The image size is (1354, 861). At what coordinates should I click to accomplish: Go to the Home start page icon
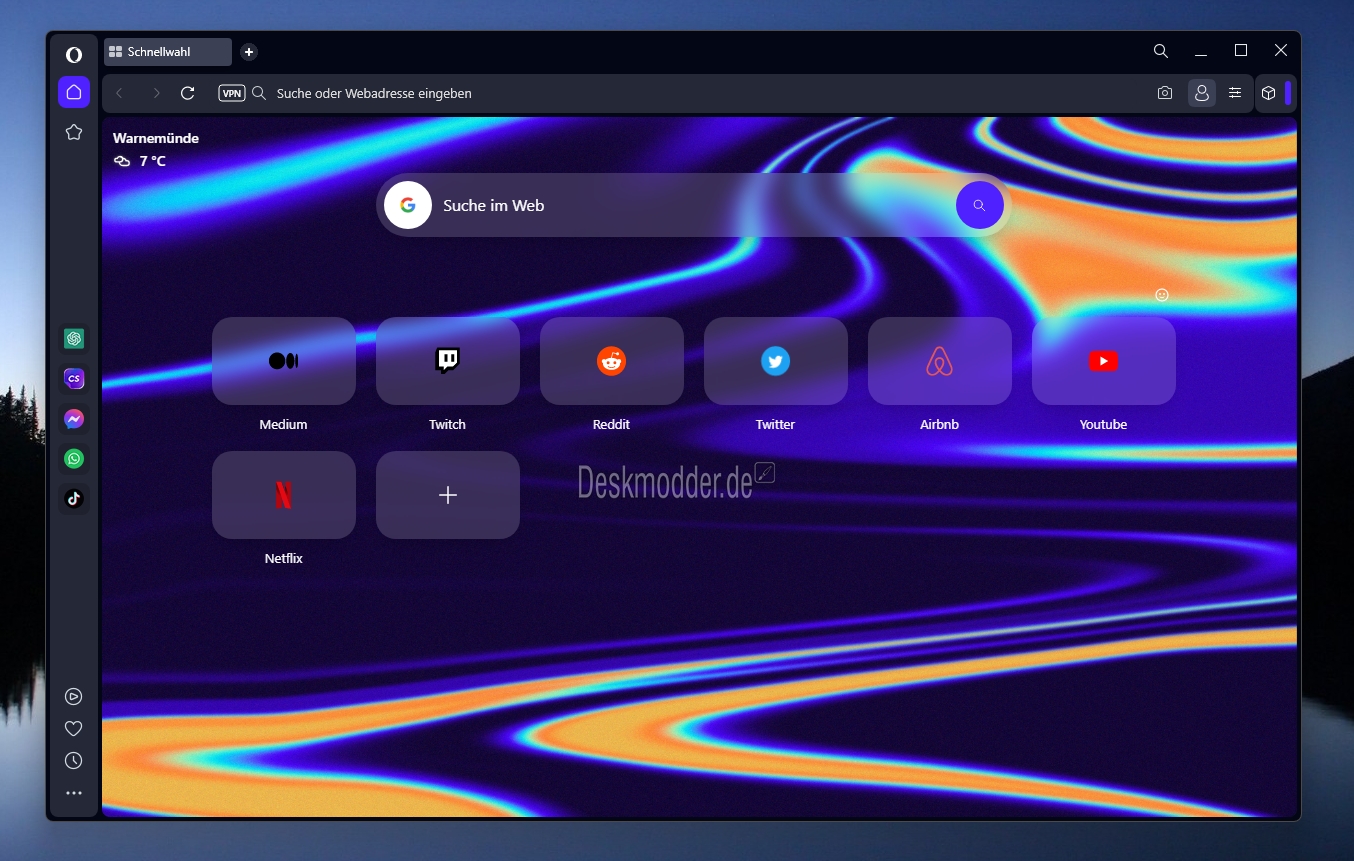pyautogui.click(x=73, y=92)
